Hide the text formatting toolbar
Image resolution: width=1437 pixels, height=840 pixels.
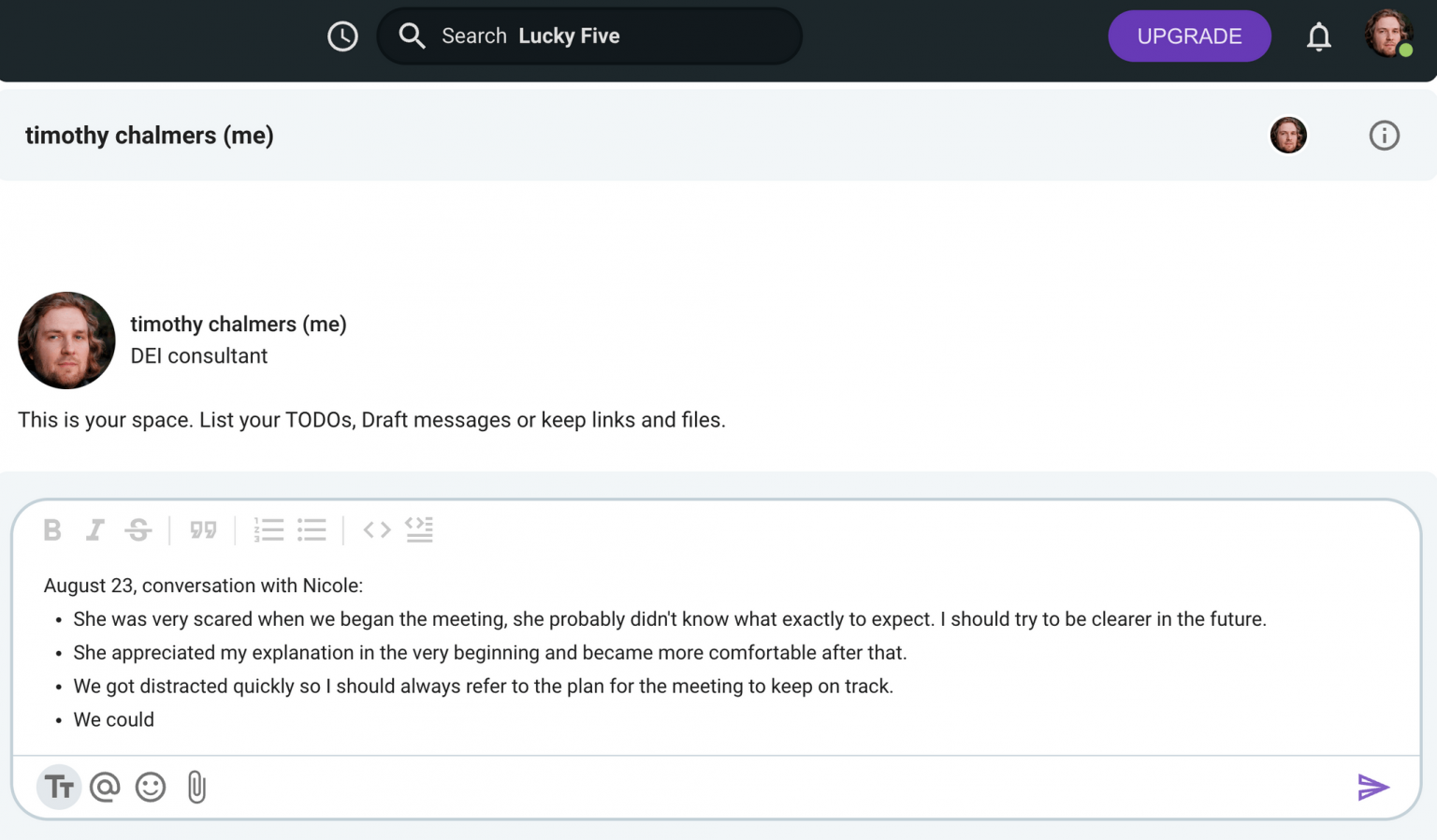59,787
